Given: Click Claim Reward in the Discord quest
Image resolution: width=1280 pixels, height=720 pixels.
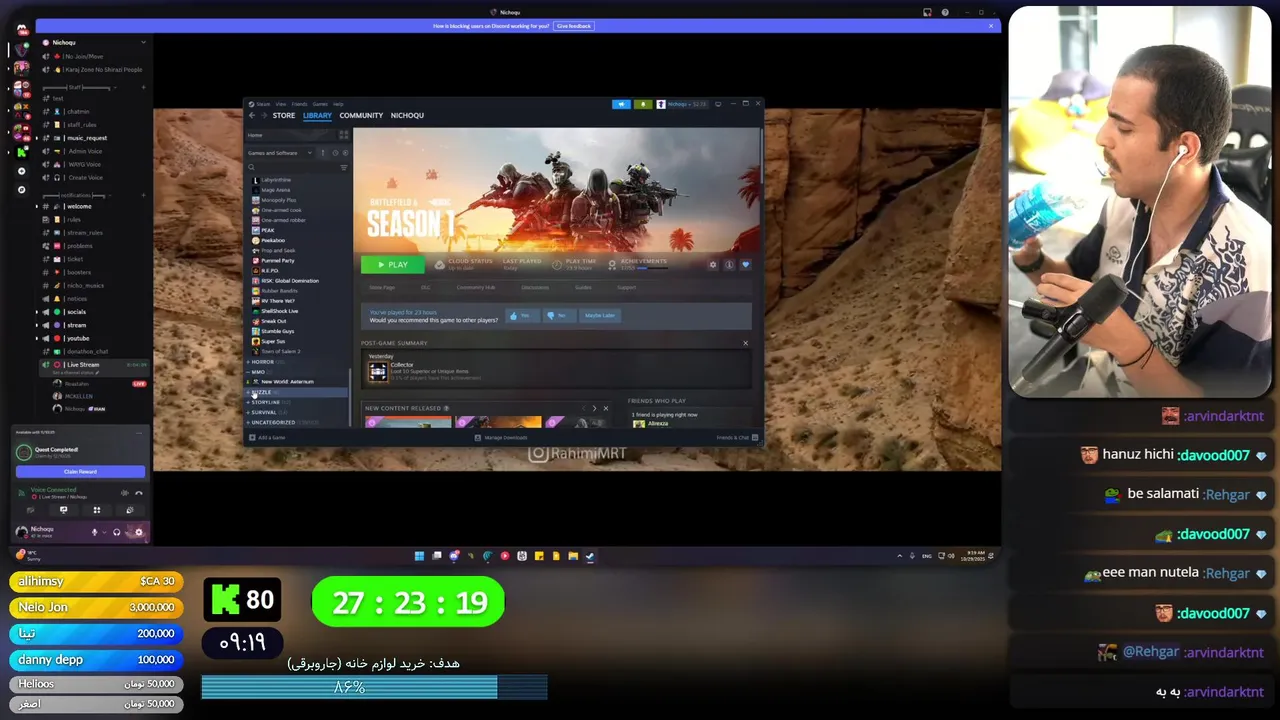Looking at the screenshot, I should point(80,472).
